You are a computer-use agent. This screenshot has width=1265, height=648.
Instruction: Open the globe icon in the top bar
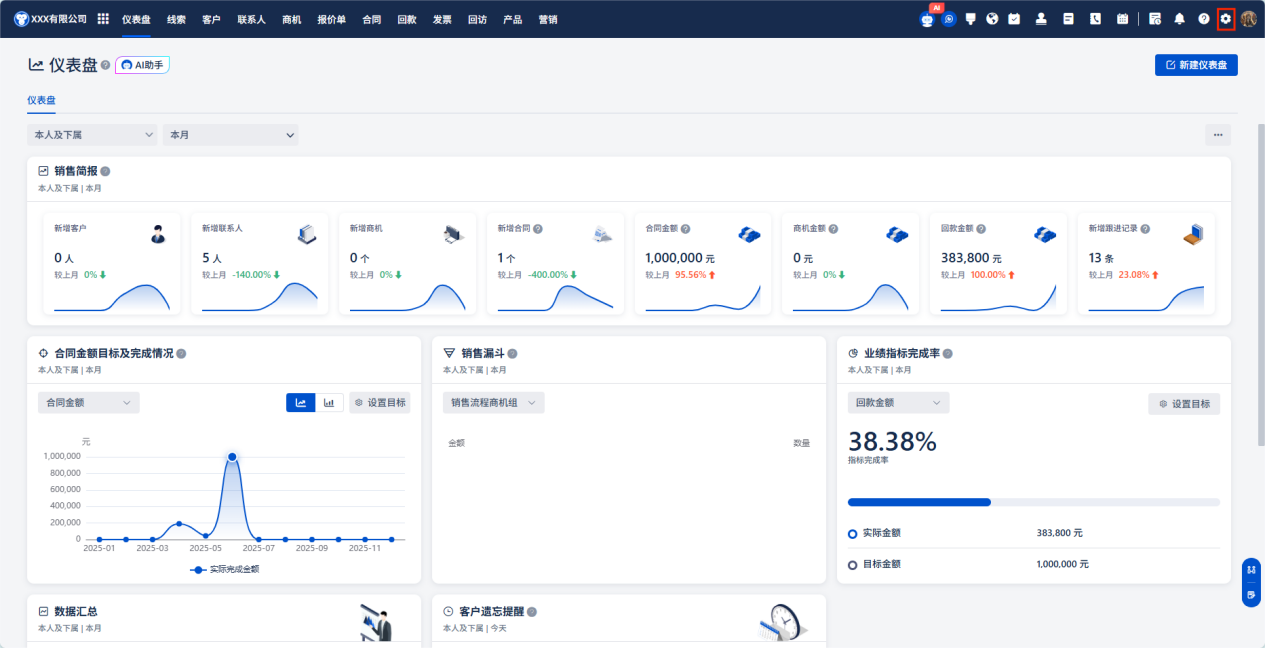pos(992,19)
